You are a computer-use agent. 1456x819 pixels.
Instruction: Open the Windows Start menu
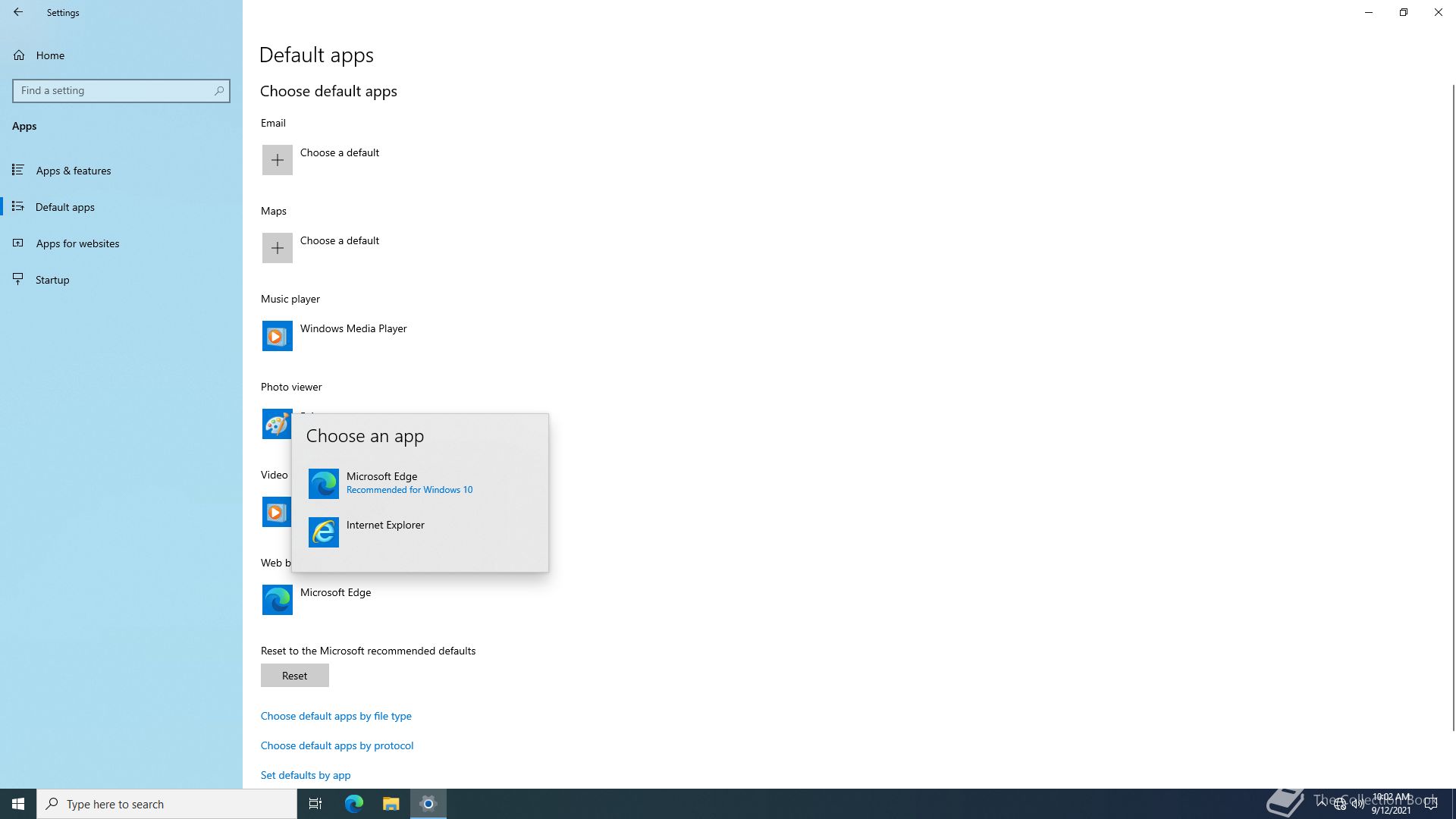coord(18,804)
